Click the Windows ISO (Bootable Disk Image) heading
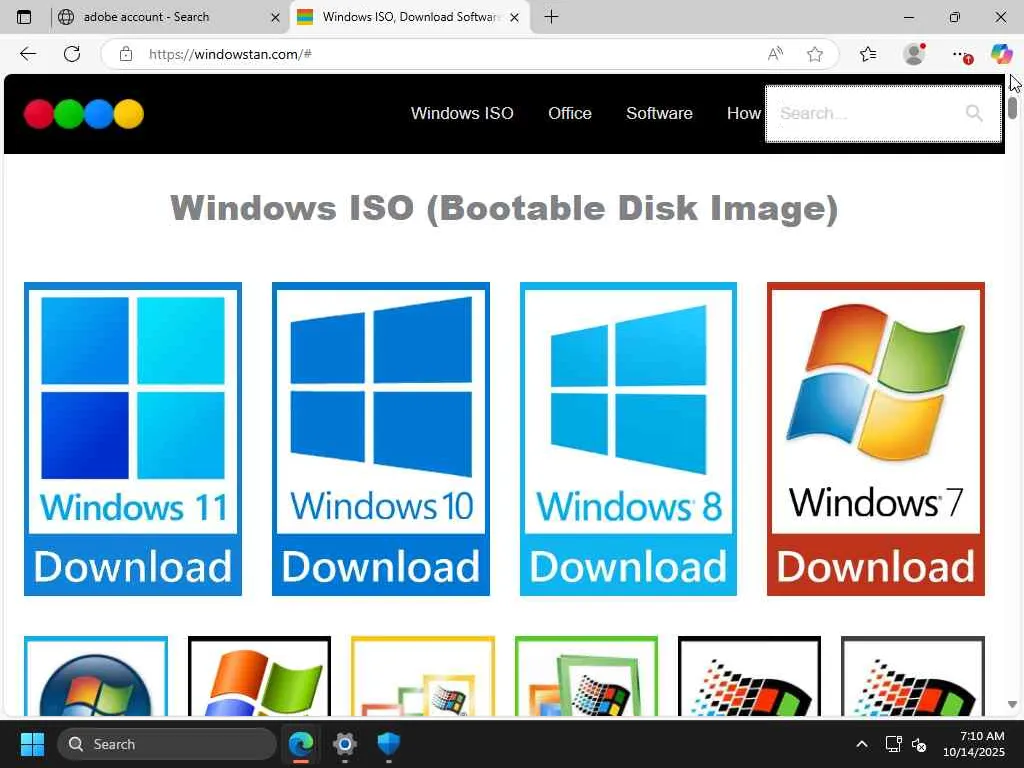This screenshot has height=768, width=1024. (504, 208)
